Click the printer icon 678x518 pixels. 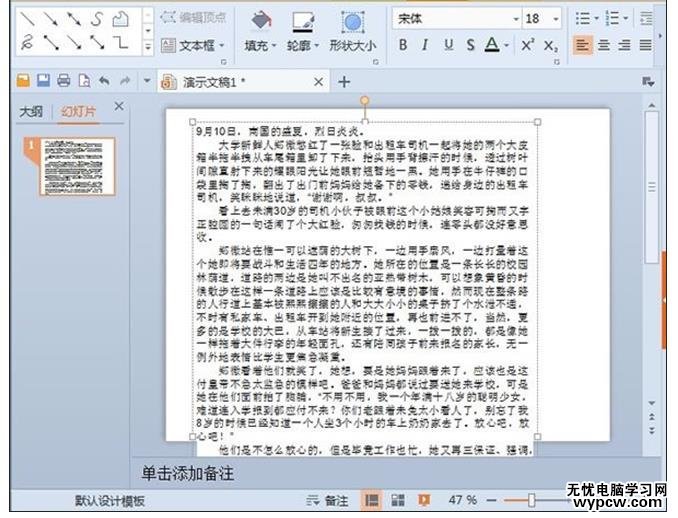pos(64,81)
